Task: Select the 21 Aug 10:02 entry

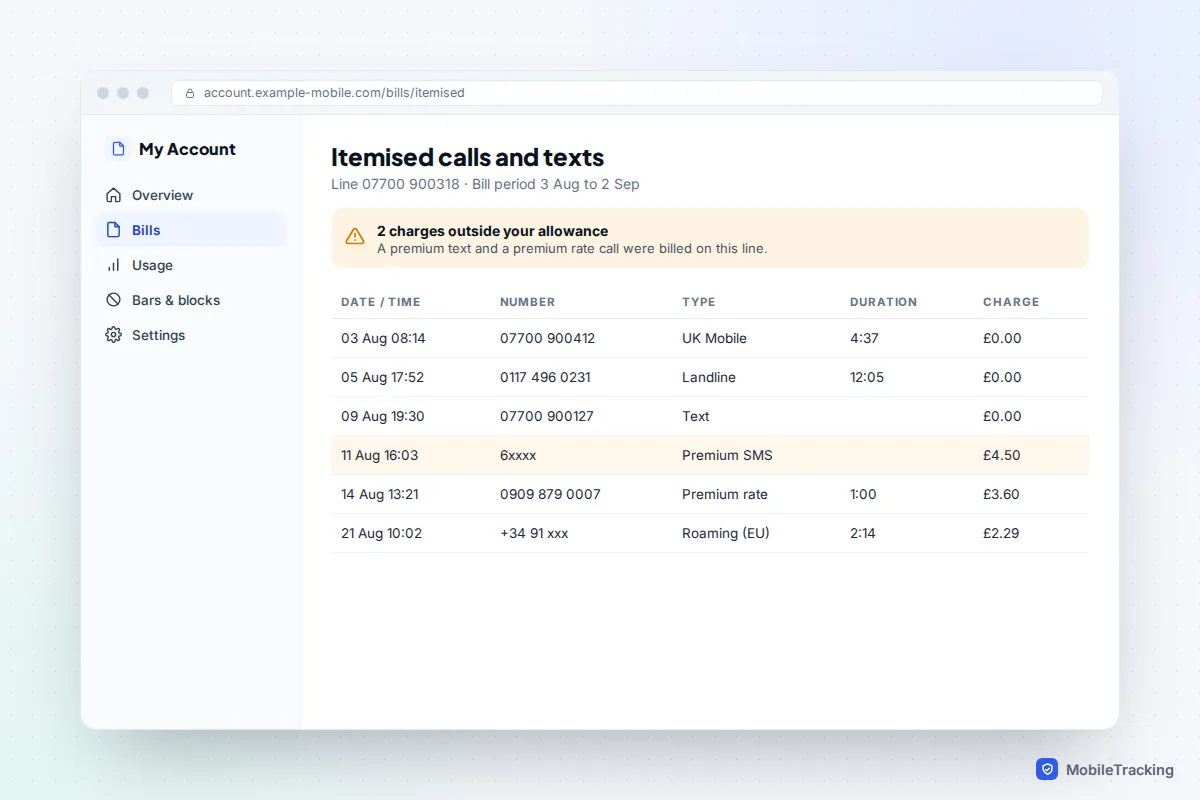Action: (382, 533)
